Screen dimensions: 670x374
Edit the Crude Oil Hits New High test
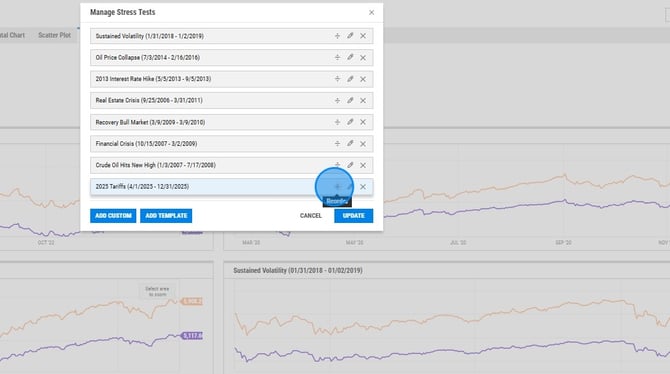pos(350,165)
